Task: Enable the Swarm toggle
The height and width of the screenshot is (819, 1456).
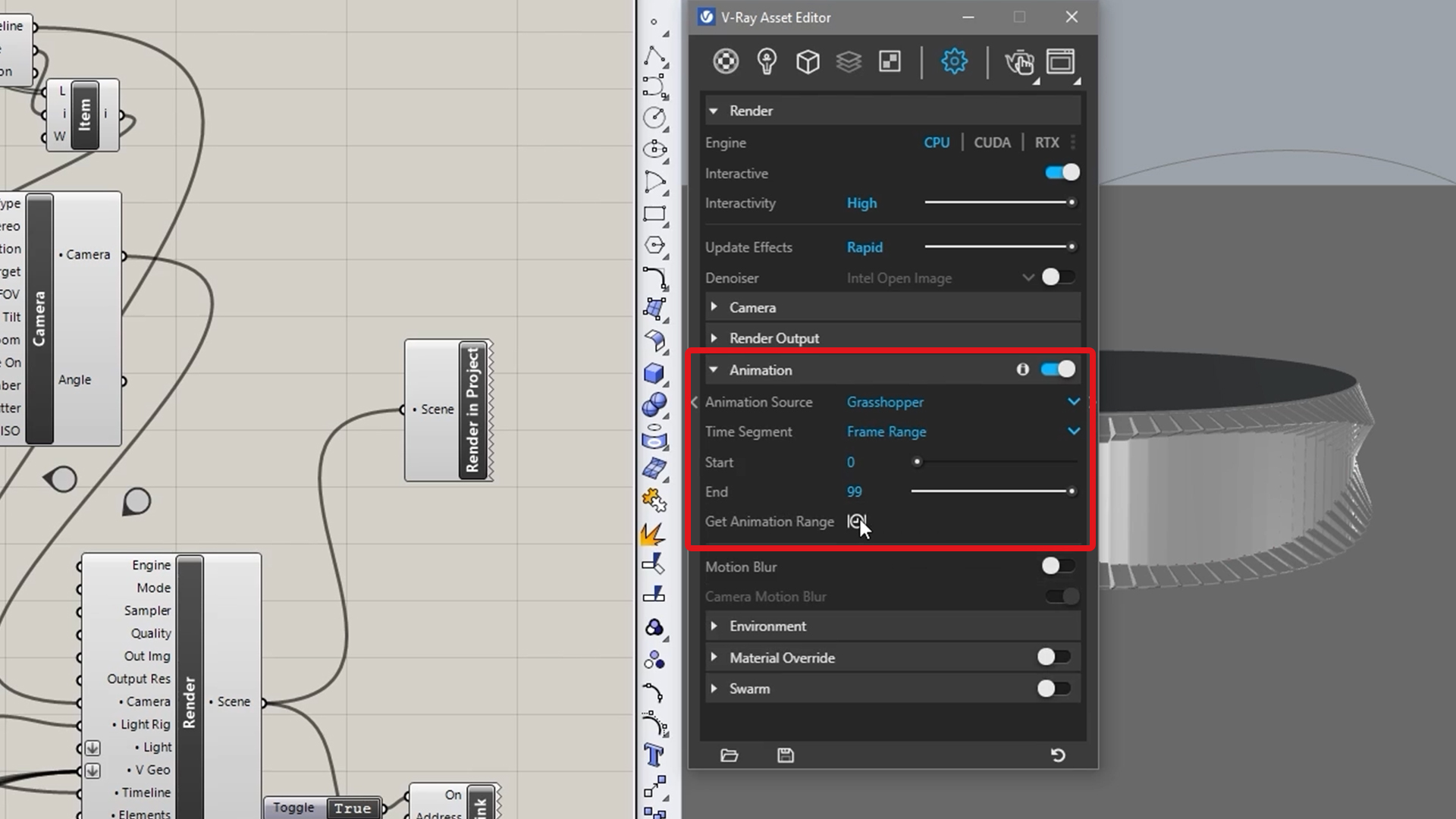Action: [x=1055, y=689]
